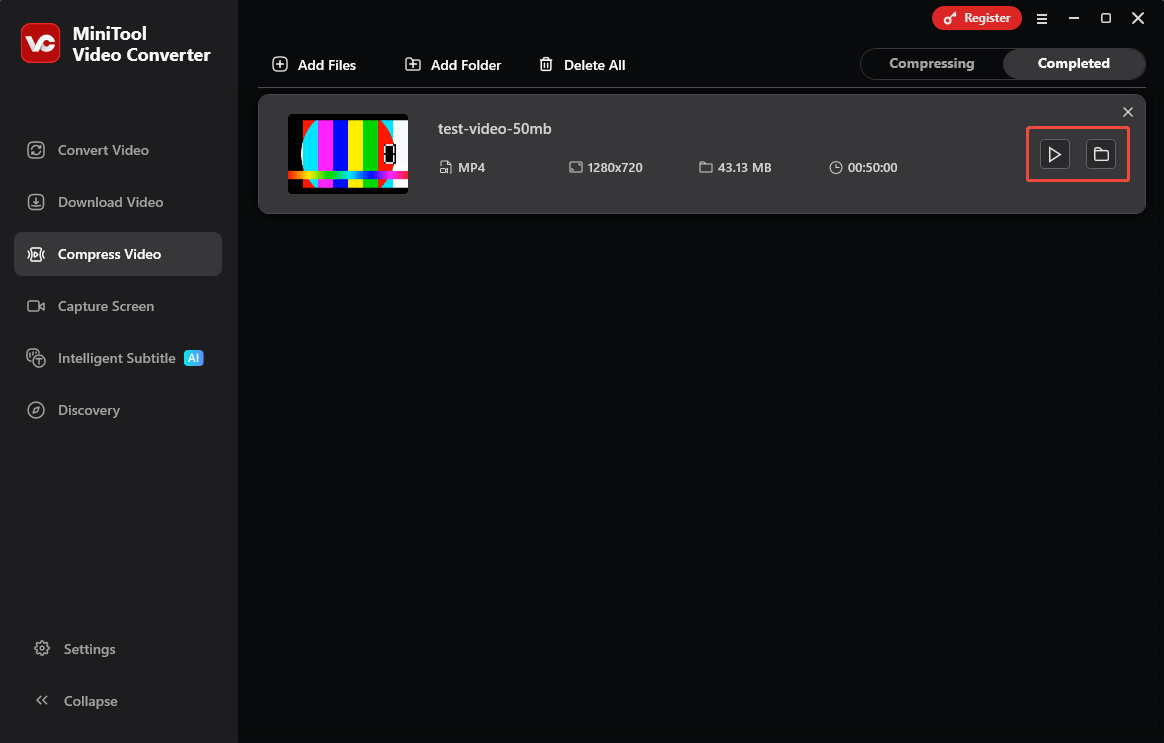The width and height of the screenshot is (1164, 743).
Task: Select the Convert Video sidebar icon
Action: click(36, 149)
